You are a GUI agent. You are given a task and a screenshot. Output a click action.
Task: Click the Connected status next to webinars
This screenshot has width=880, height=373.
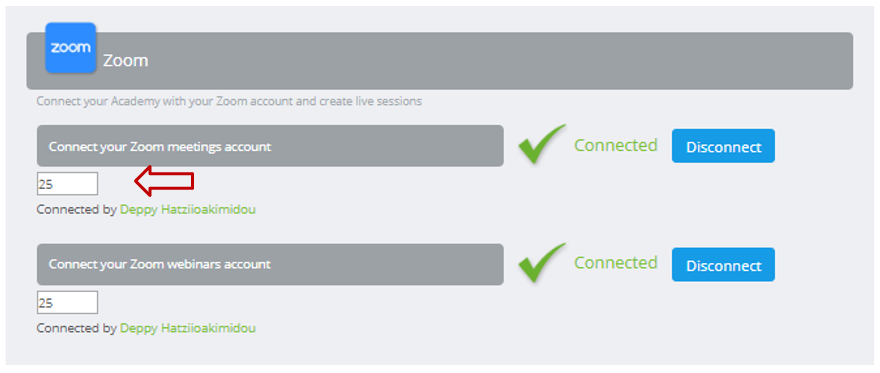click(x=616, y=263)
